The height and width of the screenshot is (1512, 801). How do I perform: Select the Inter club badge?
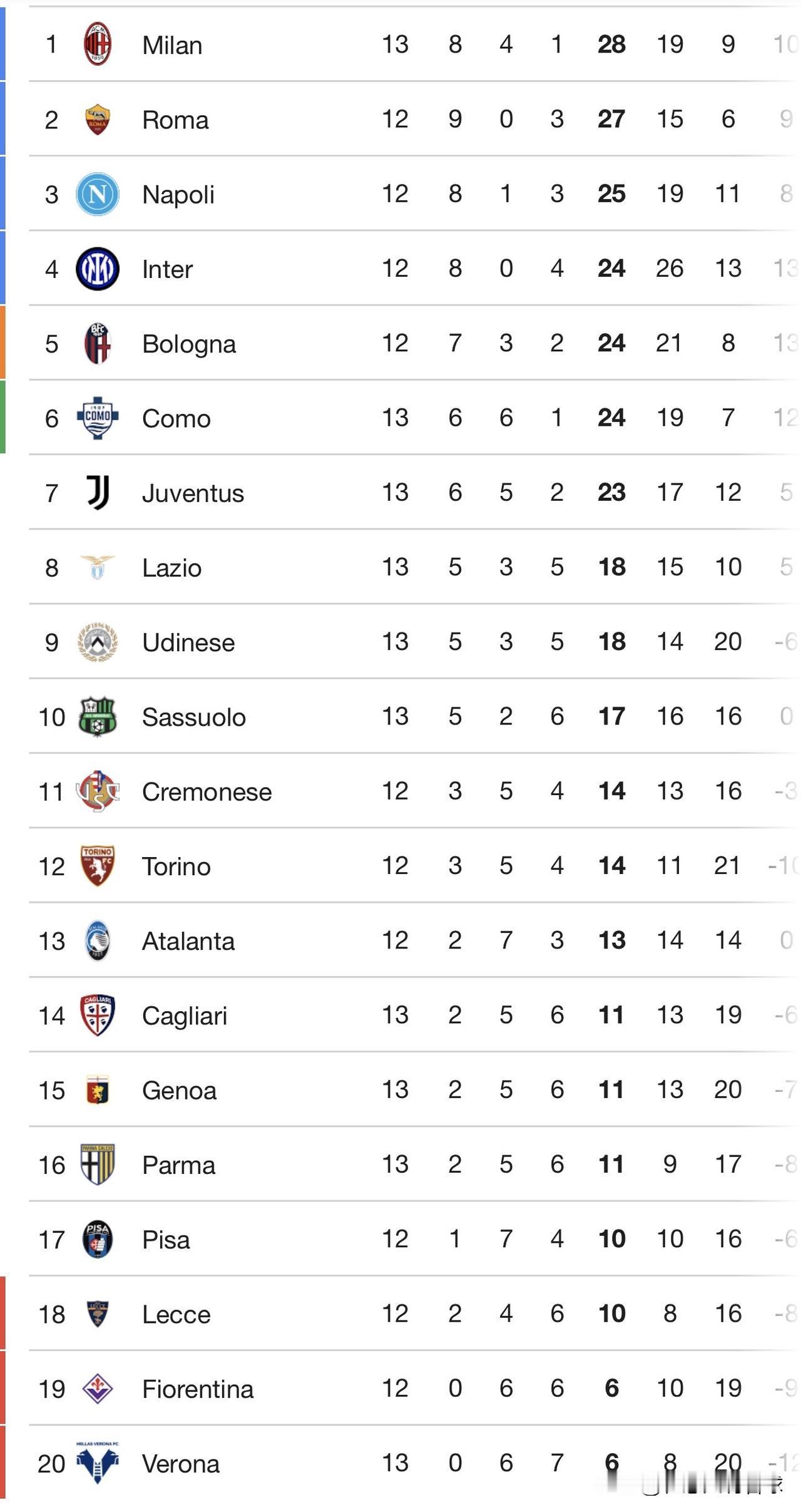pos(97,269)
